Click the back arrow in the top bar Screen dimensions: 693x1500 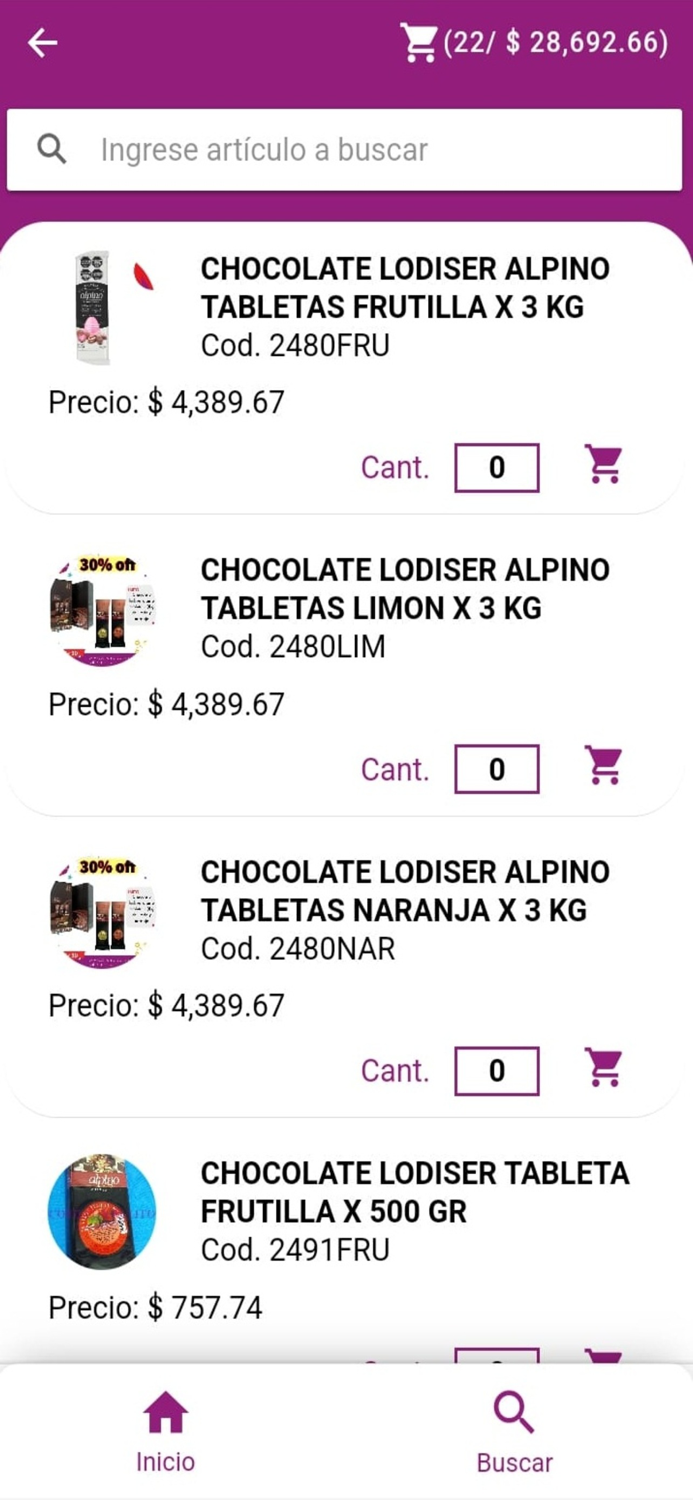(41, 42)
